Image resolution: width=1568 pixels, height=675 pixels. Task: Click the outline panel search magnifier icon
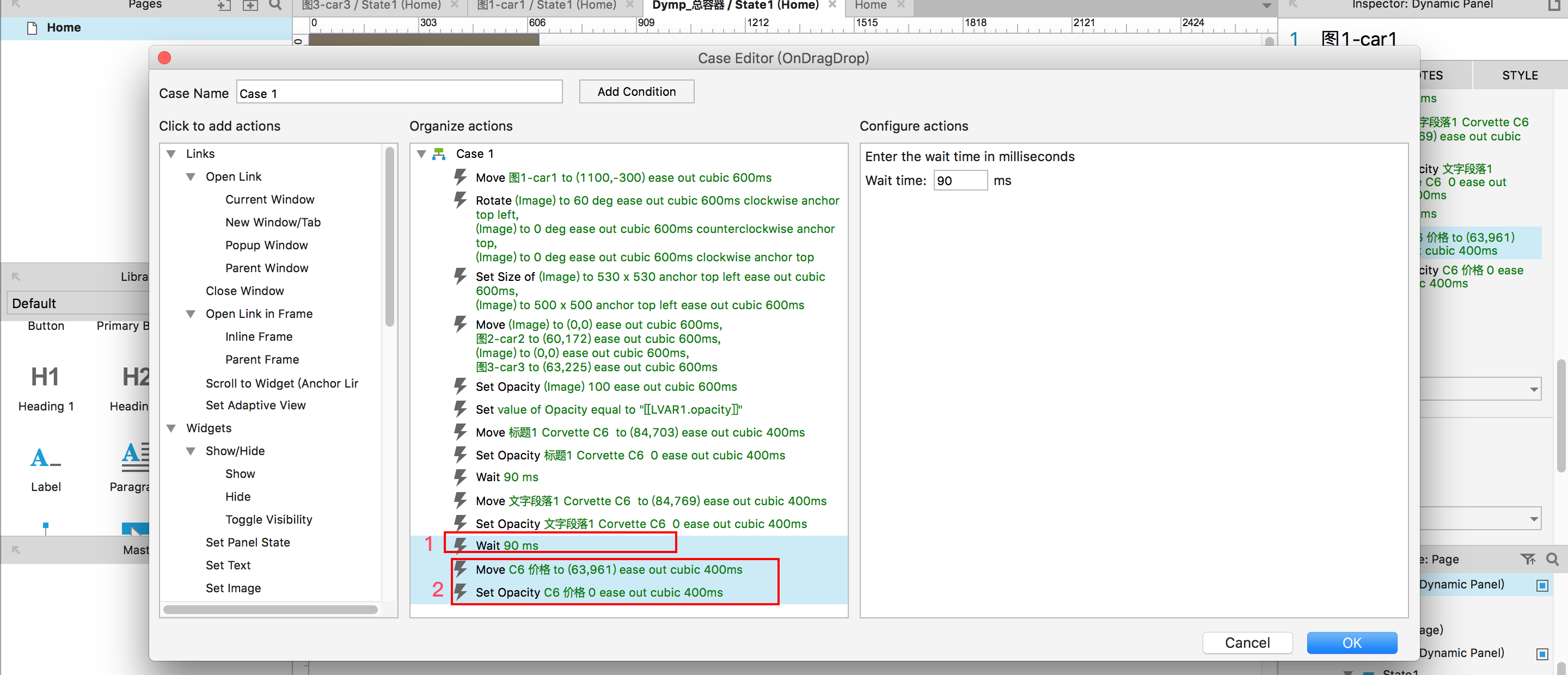[x=1552, y=559]
